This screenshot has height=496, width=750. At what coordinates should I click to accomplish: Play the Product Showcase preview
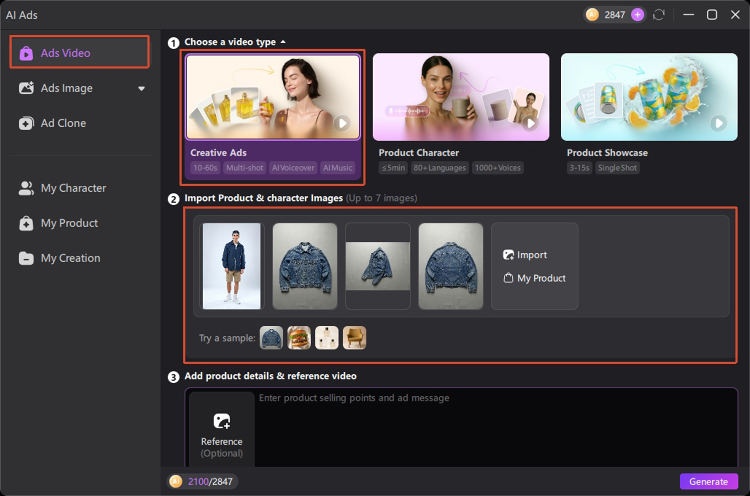[718, 123]
